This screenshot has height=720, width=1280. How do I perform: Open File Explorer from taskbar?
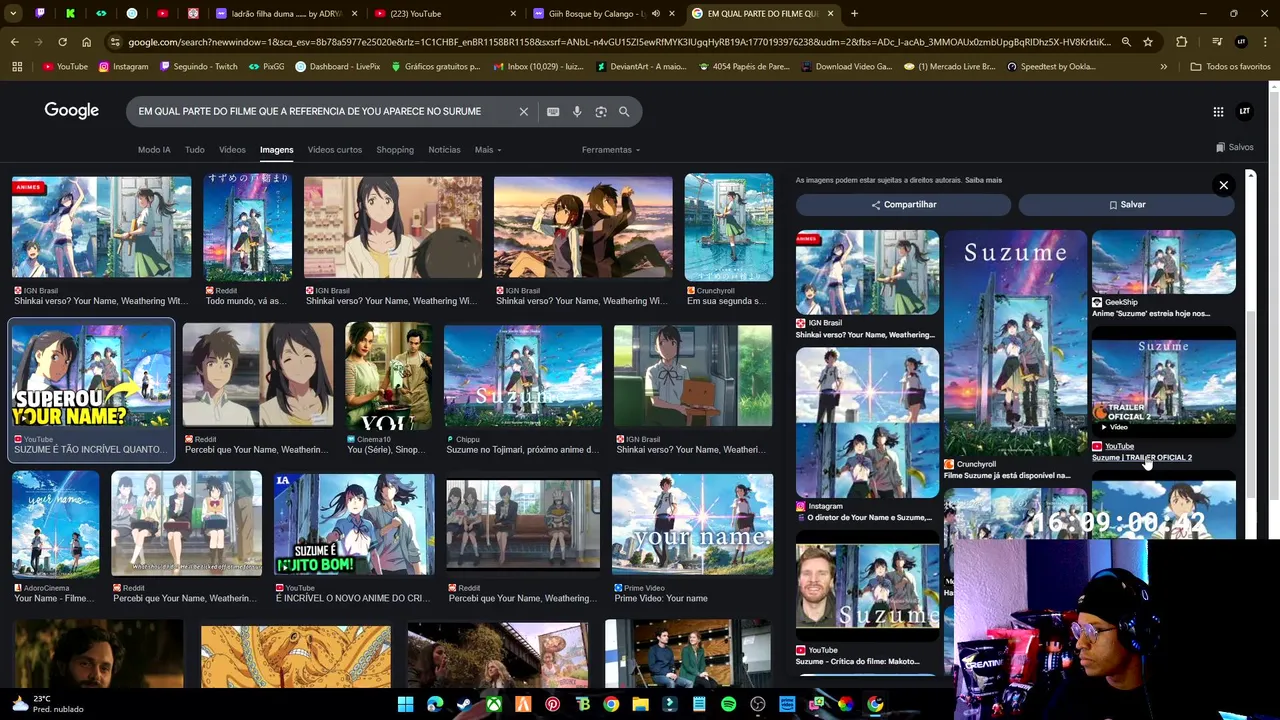(x=640, y=704)
